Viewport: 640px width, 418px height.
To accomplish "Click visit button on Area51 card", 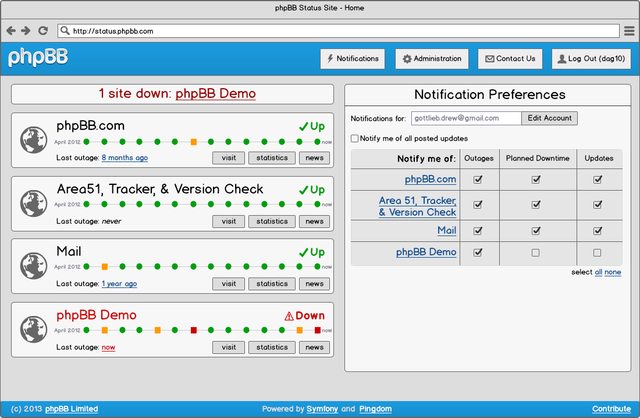I will 229,222.
